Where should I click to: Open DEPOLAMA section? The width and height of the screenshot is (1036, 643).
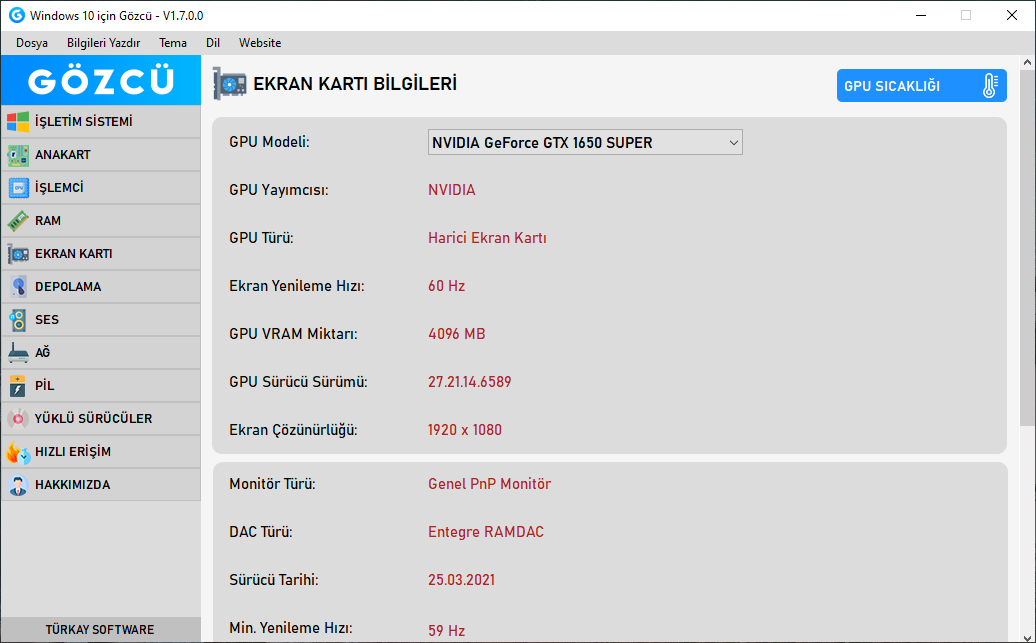coord(100,287)
